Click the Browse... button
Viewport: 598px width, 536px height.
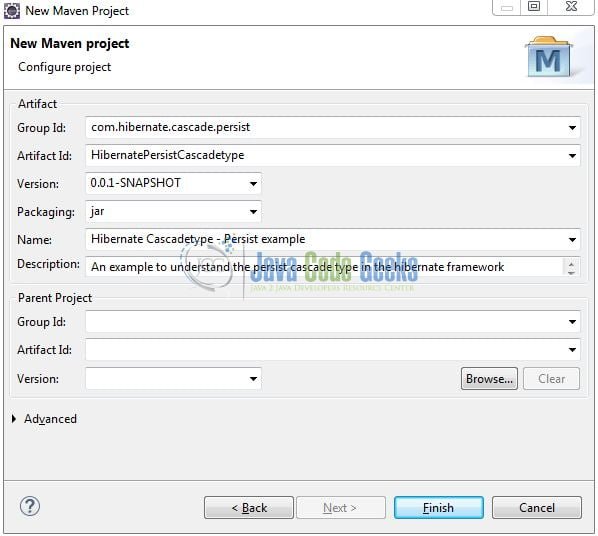489,378
